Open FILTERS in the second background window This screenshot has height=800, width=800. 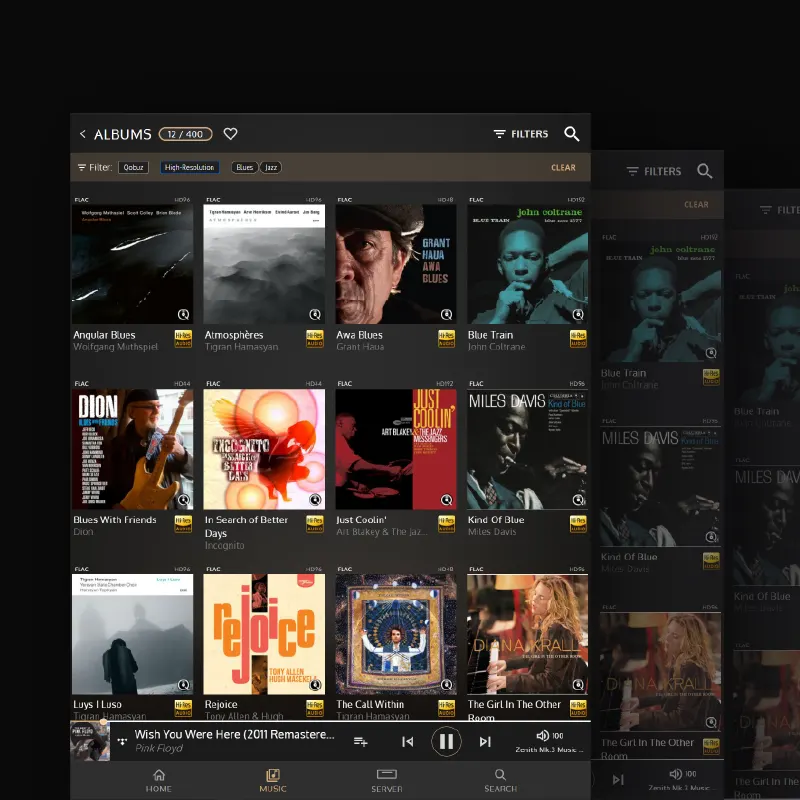(654, 171)
